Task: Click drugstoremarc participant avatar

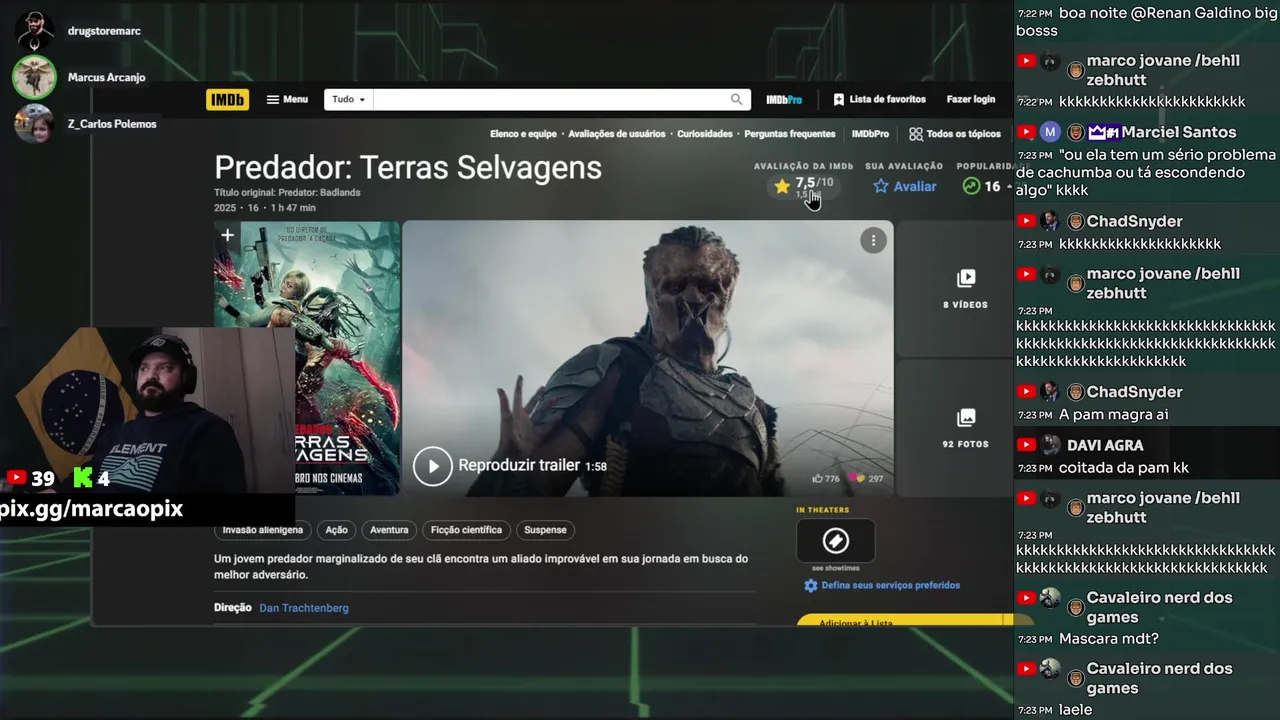Action: [34, 31]
